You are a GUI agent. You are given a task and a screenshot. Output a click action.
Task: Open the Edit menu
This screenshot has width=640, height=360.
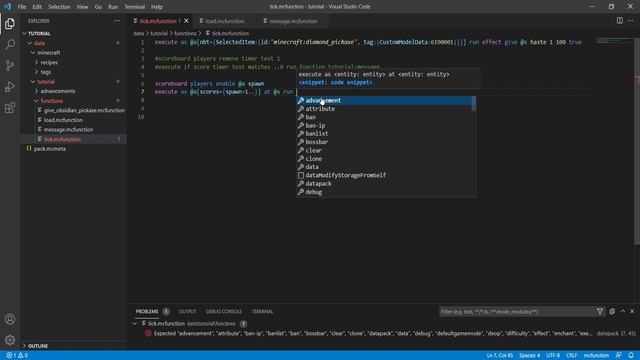(x=37, y=7)
